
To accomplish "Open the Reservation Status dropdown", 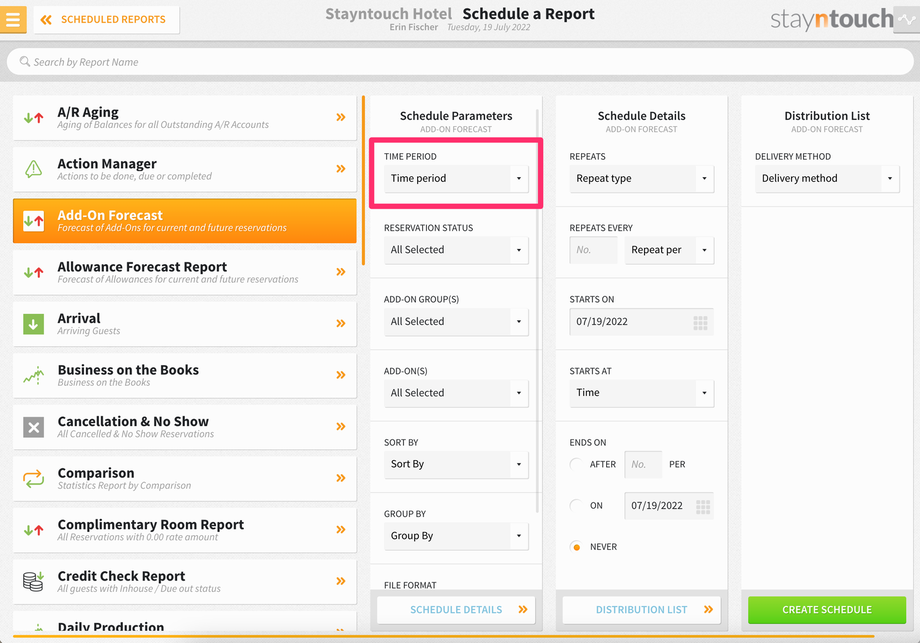I will (456, 250).
